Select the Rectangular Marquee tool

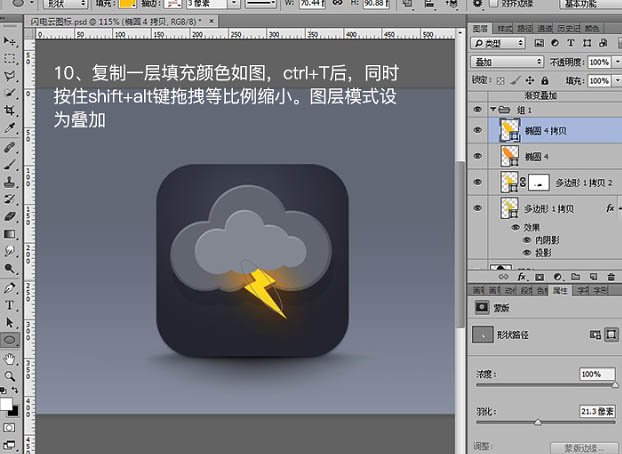tap(10, 58)
